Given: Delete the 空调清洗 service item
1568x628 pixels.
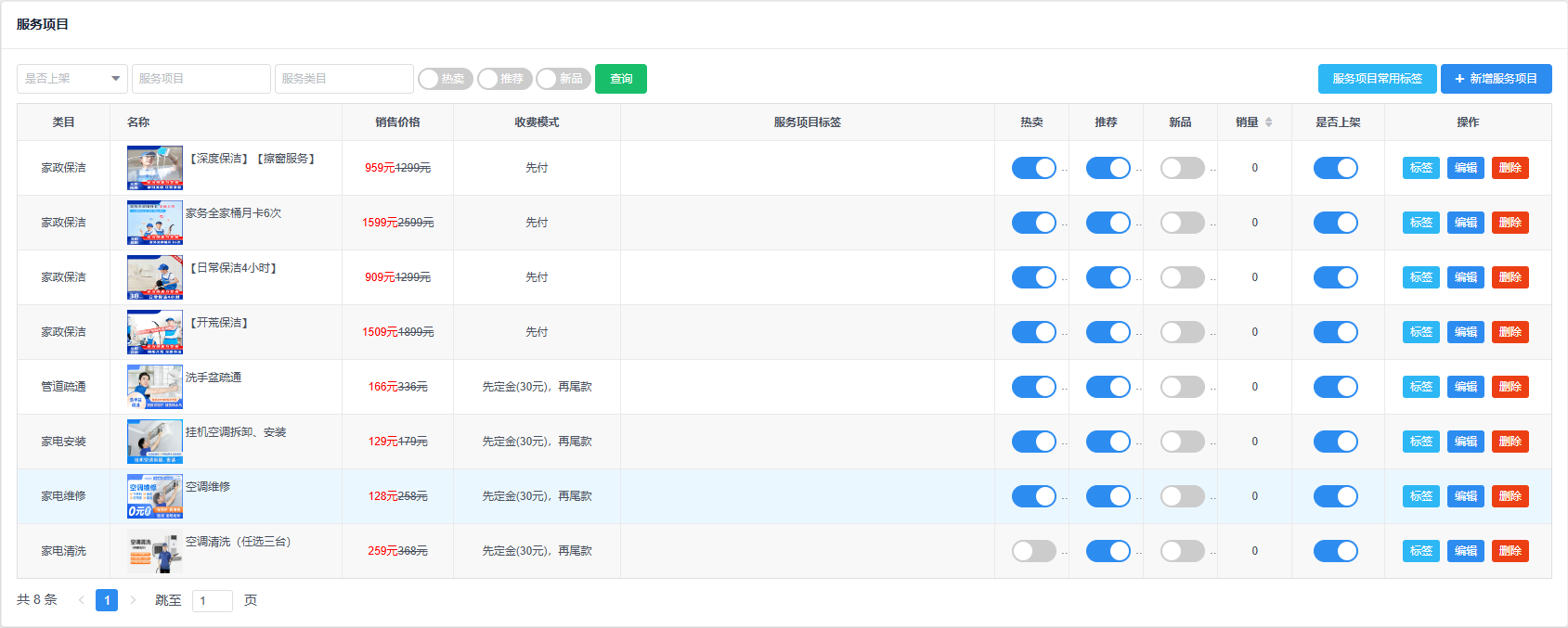Looking at the screenshot, I should pyautogui.click(x=1510, y=551).
